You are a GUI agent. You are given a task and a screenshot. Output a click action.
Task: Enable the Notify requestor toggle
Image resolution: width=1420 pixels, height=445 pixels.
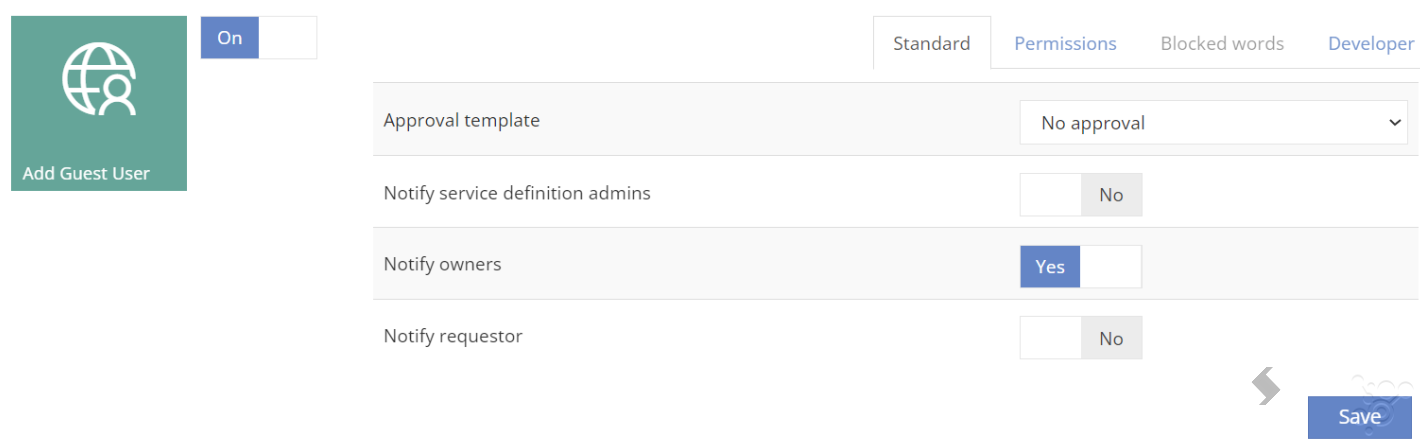(x=1081, y=339)
